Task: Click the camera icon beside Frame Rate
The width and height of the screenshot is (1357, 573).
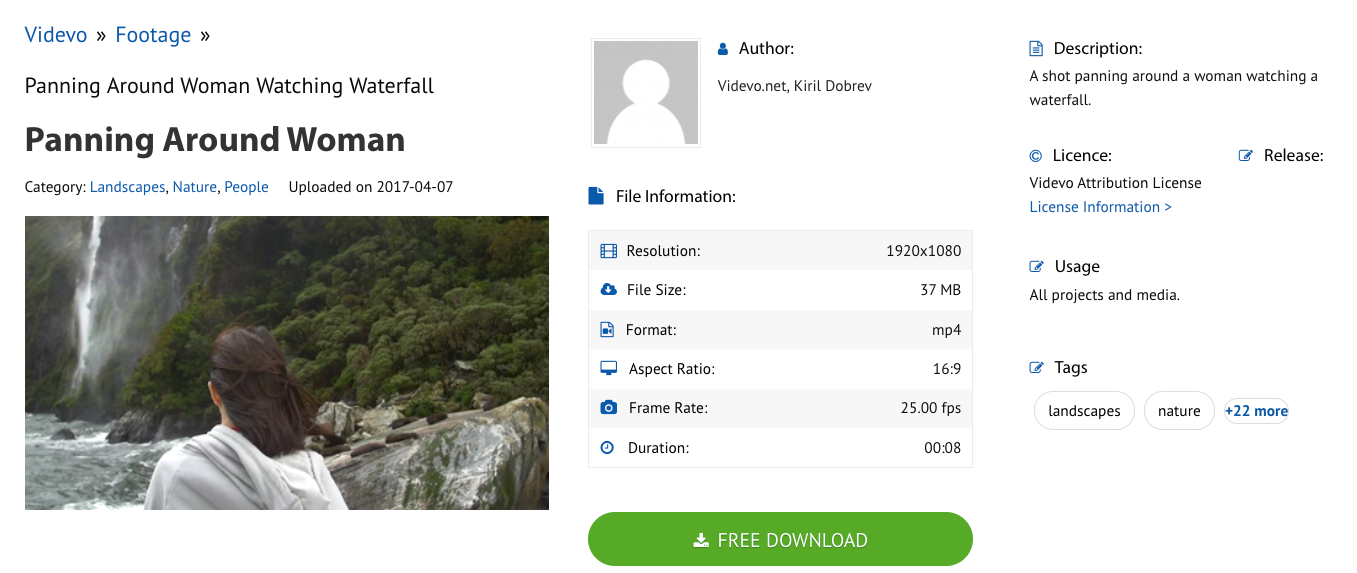Action: click(x=608, y=408)
